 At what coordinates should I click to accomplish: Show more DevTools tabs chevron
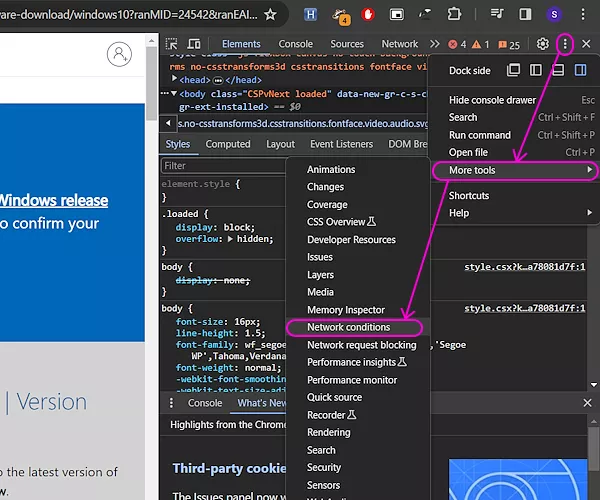435,44
